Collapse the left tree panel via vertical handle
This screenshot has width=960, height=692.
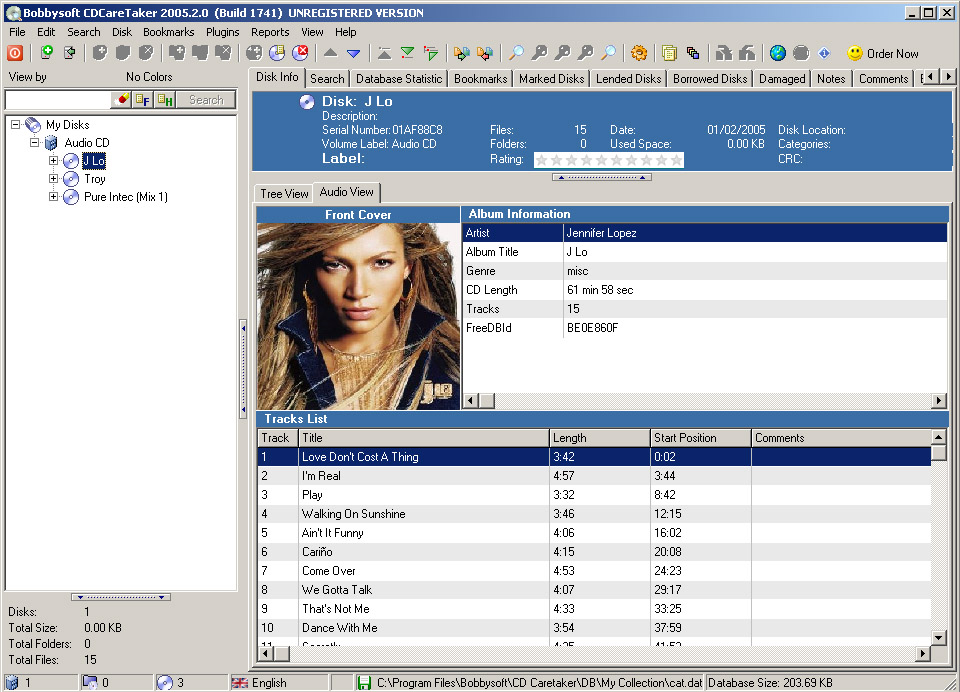tap(243, 369)
